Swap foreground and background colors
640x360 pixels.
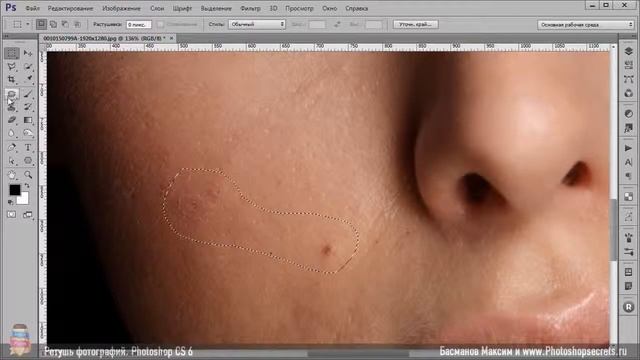27,186
